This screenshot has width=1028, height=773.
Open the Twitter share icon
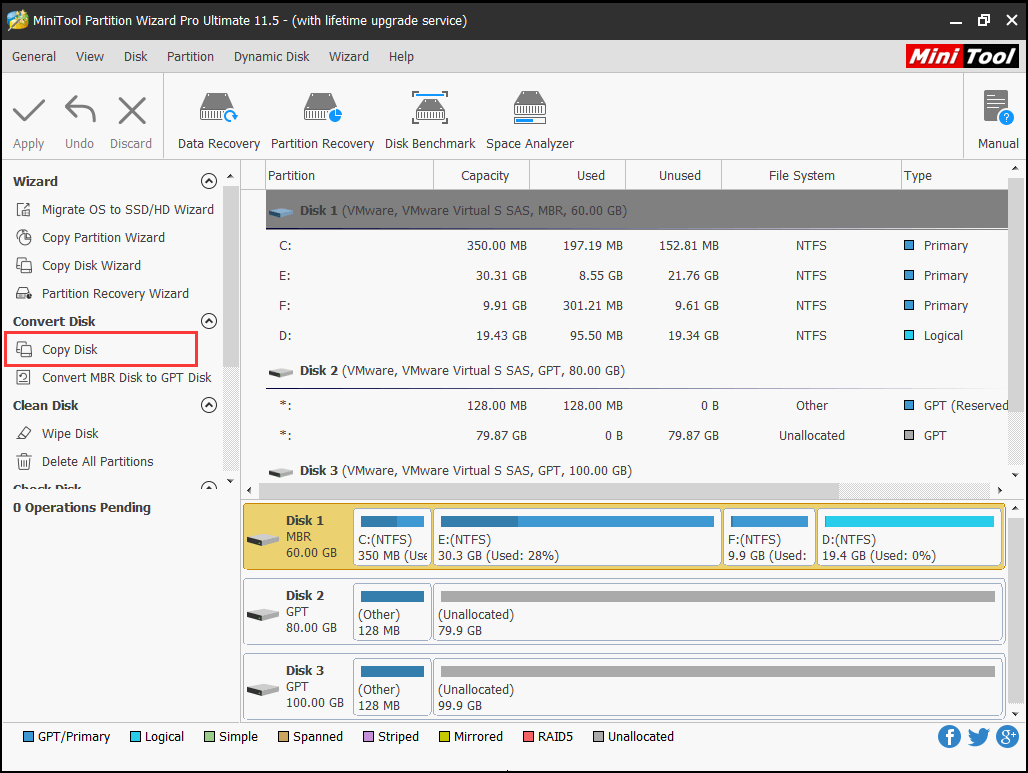point(978,737)
